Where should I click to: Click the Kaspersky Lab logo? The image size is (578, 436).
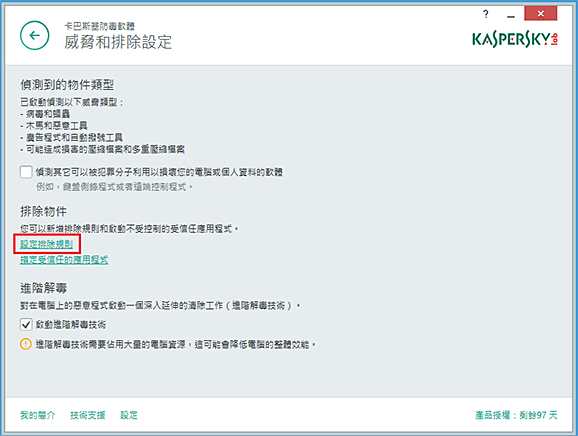pos(515,39)
